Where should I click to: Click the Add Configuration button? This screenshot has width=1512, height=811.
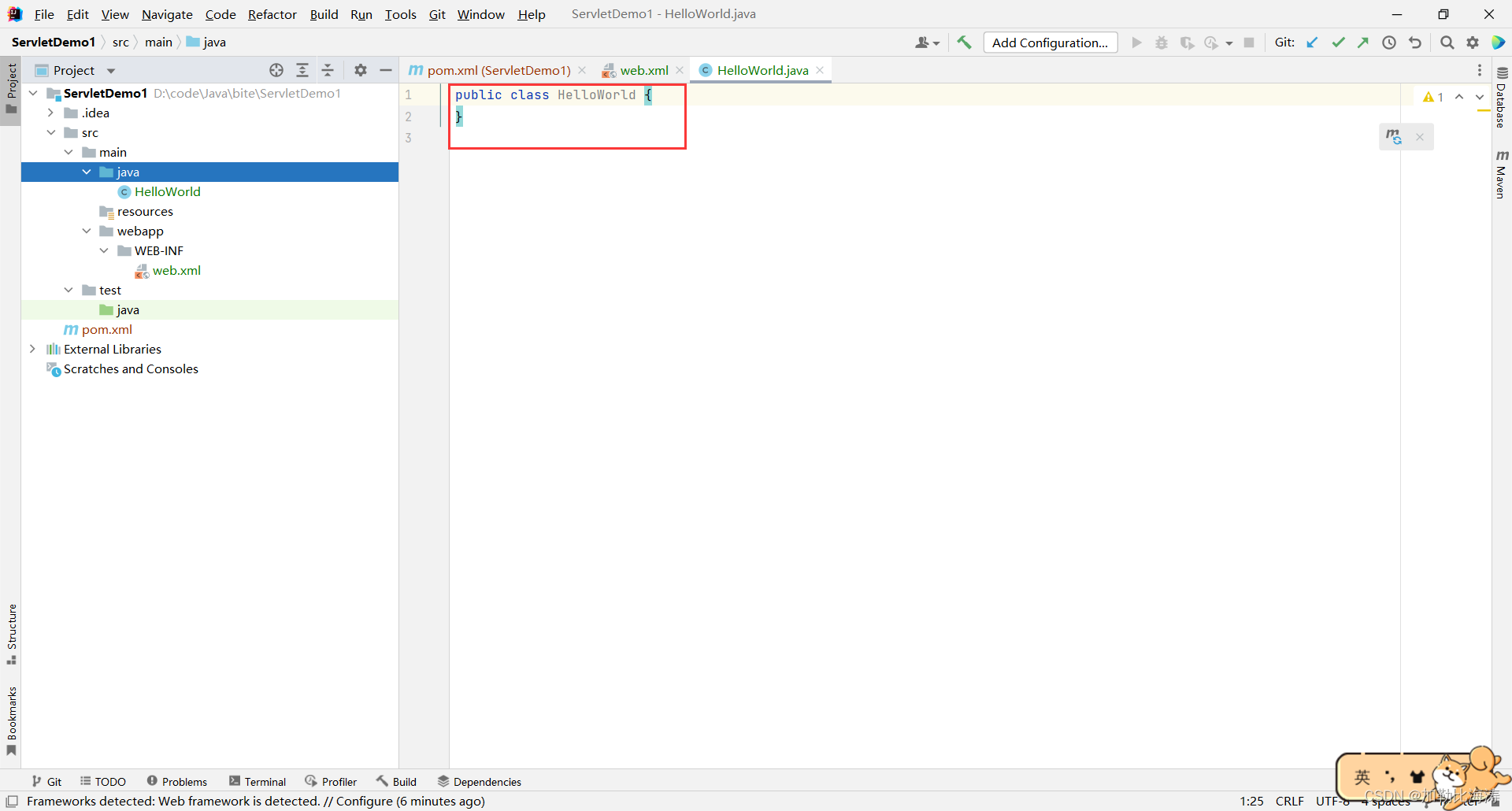(x=1051, y=43)
